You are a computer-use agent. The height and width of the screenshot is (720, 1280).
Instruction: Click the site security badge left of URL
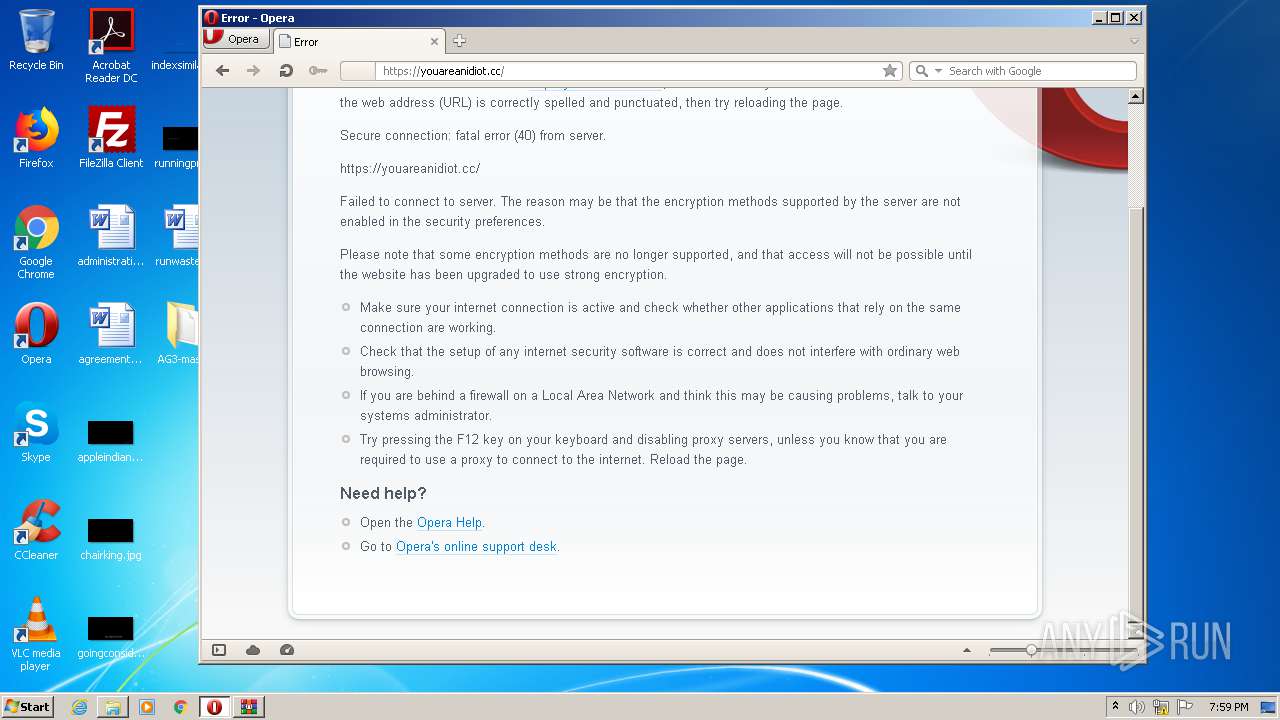(x=357, y=71)
